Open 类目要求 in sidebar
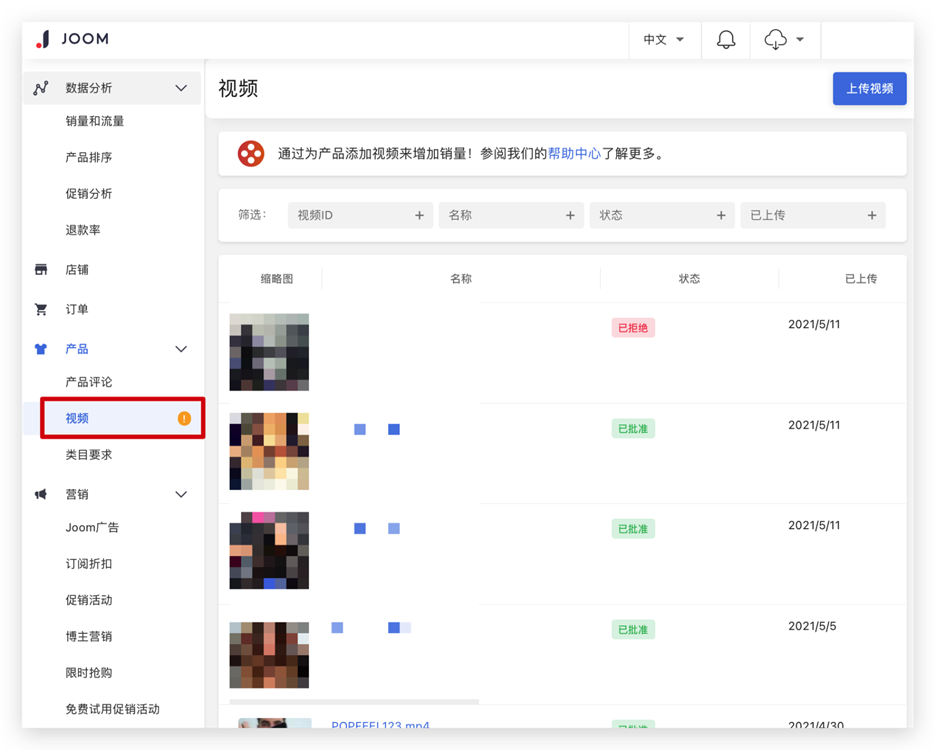 [x=89, y=454]
